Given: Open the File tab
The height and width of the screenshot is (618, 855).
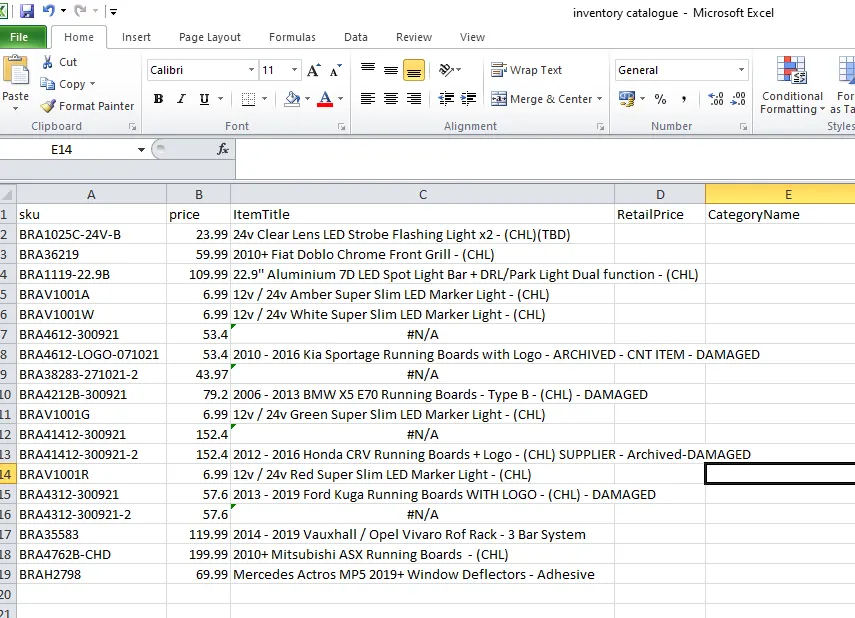Looking at the screenshot, I should (20, 37).
